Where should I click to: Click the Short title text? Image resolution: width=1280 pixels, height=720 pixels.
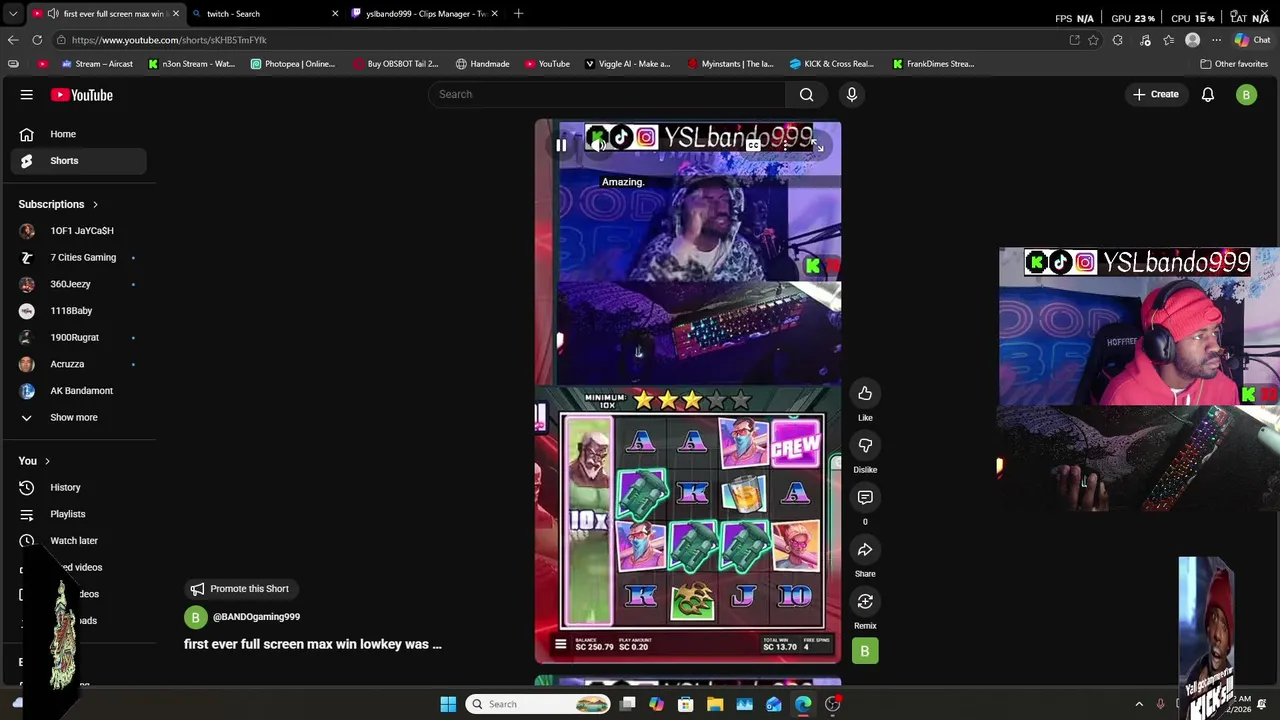[313, 645]
